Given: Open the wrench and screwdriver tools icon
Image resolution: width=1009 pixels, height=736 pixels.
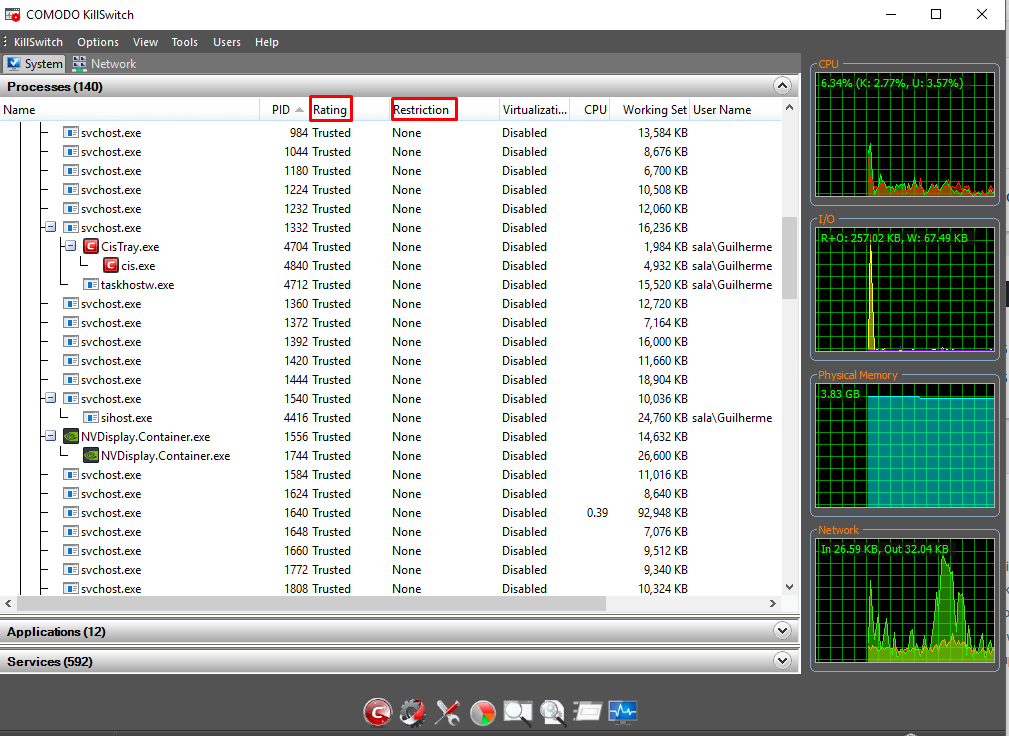Looking at the screenshot, I should [447, 712].
